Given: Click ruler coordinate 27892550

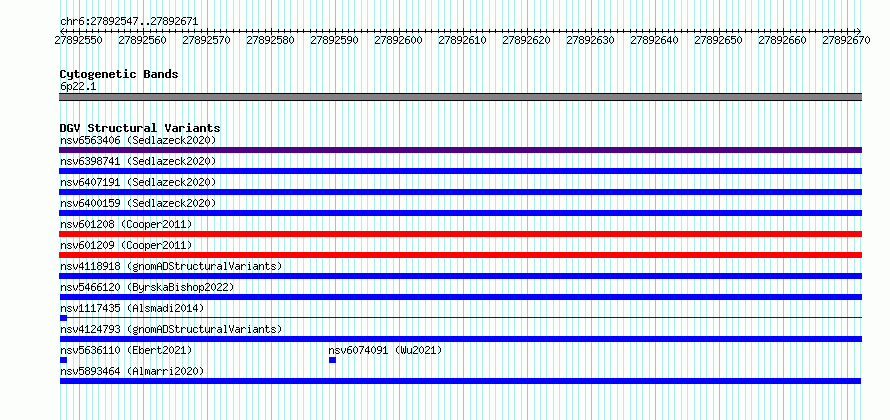Looking at the screenshot, I should 78,40.
